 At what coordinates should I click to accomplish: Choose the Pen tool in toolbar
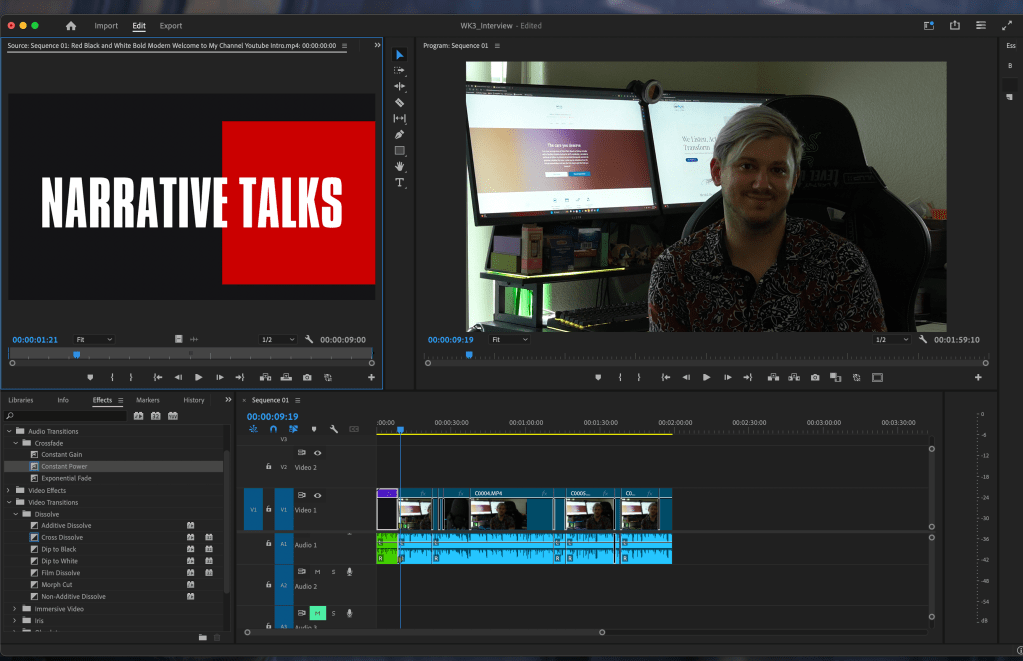point(399,134)
